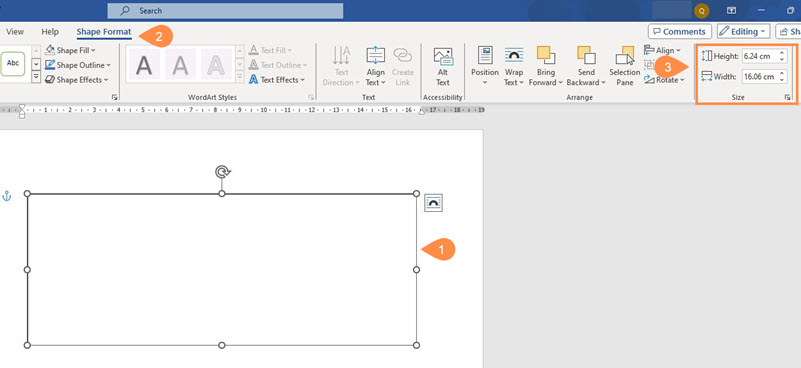
Task: Open Format Shape dialog launcher in Shape Styles
Action: click(114, 97)
